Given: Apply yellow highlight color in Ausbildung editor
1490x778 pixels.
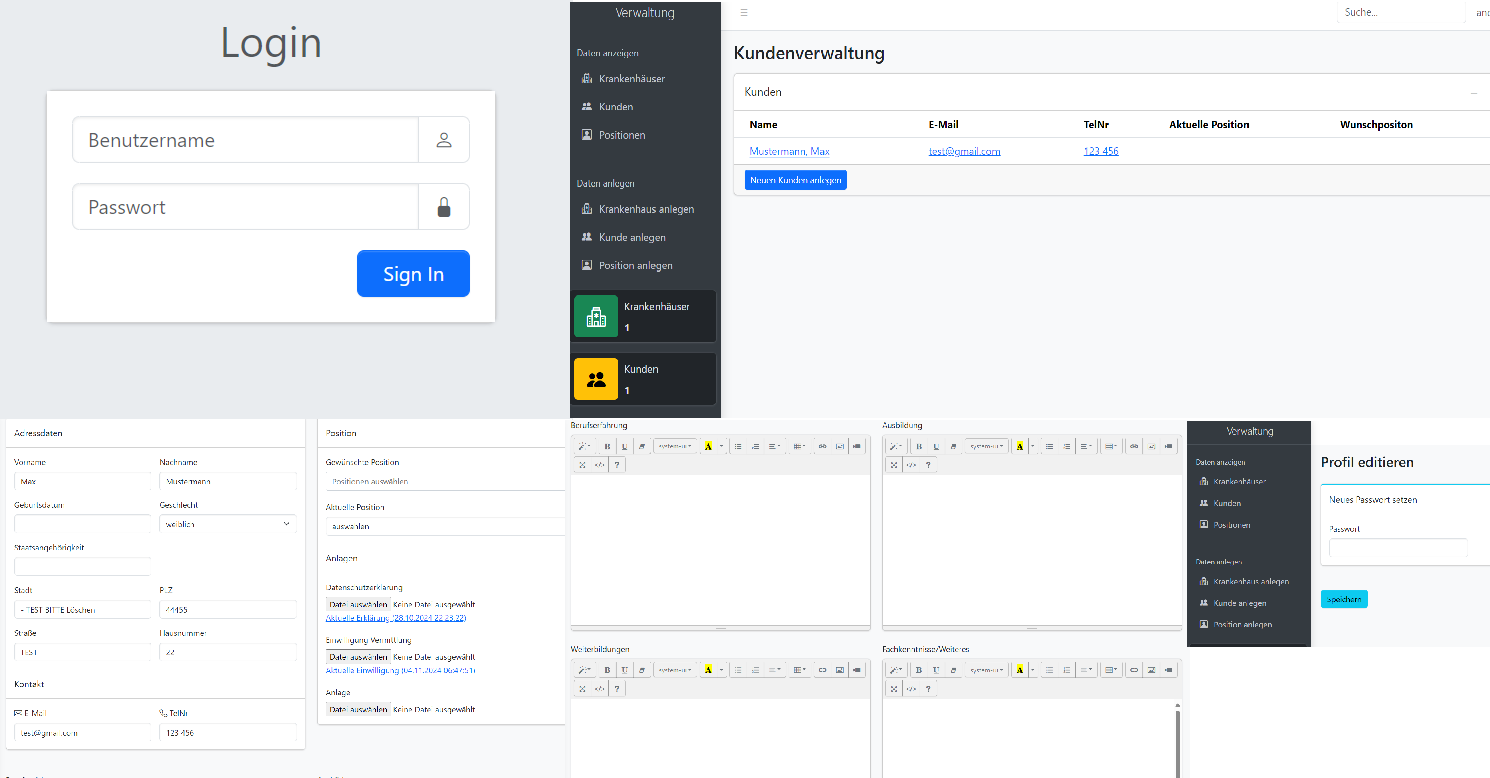Looking at the screenshot, I should pos(1020,446).
